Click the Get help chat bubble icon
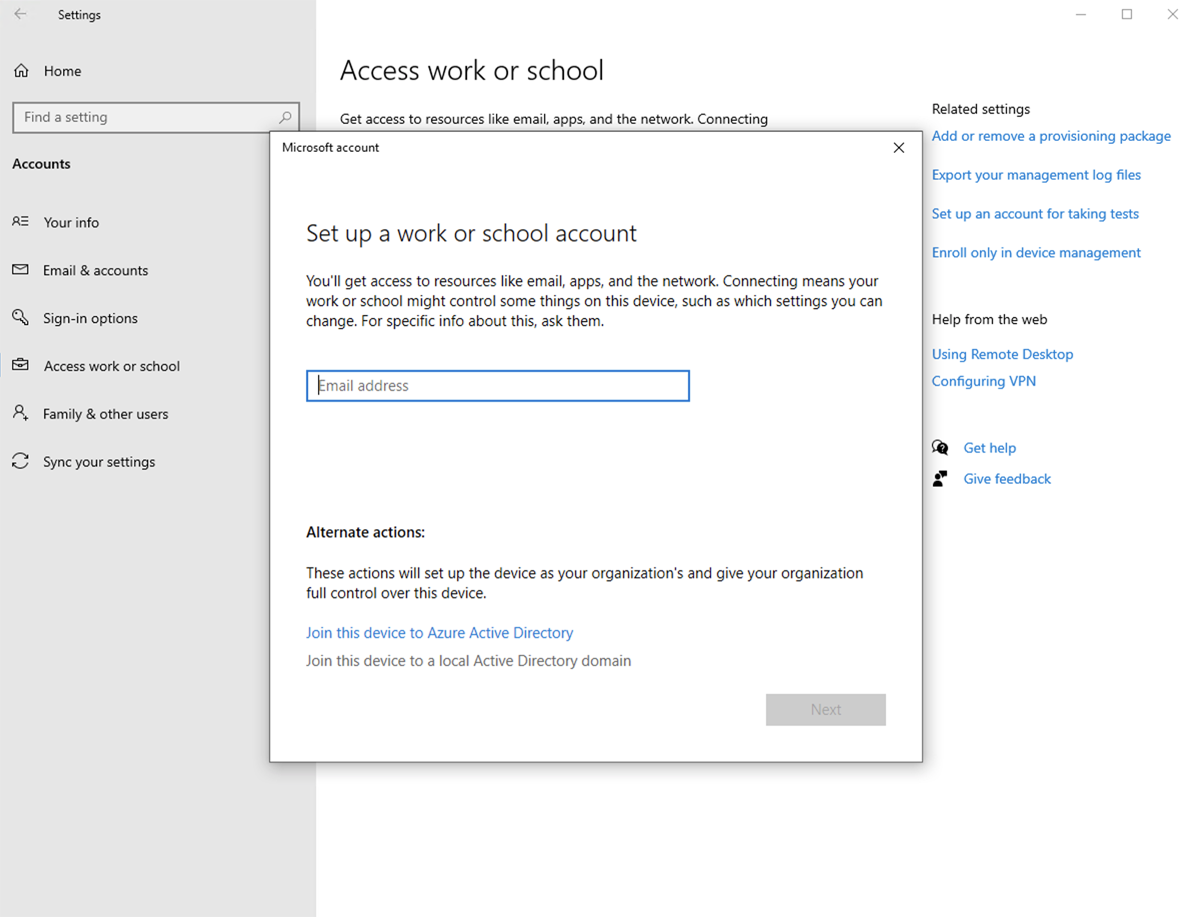 pos(940,447)
